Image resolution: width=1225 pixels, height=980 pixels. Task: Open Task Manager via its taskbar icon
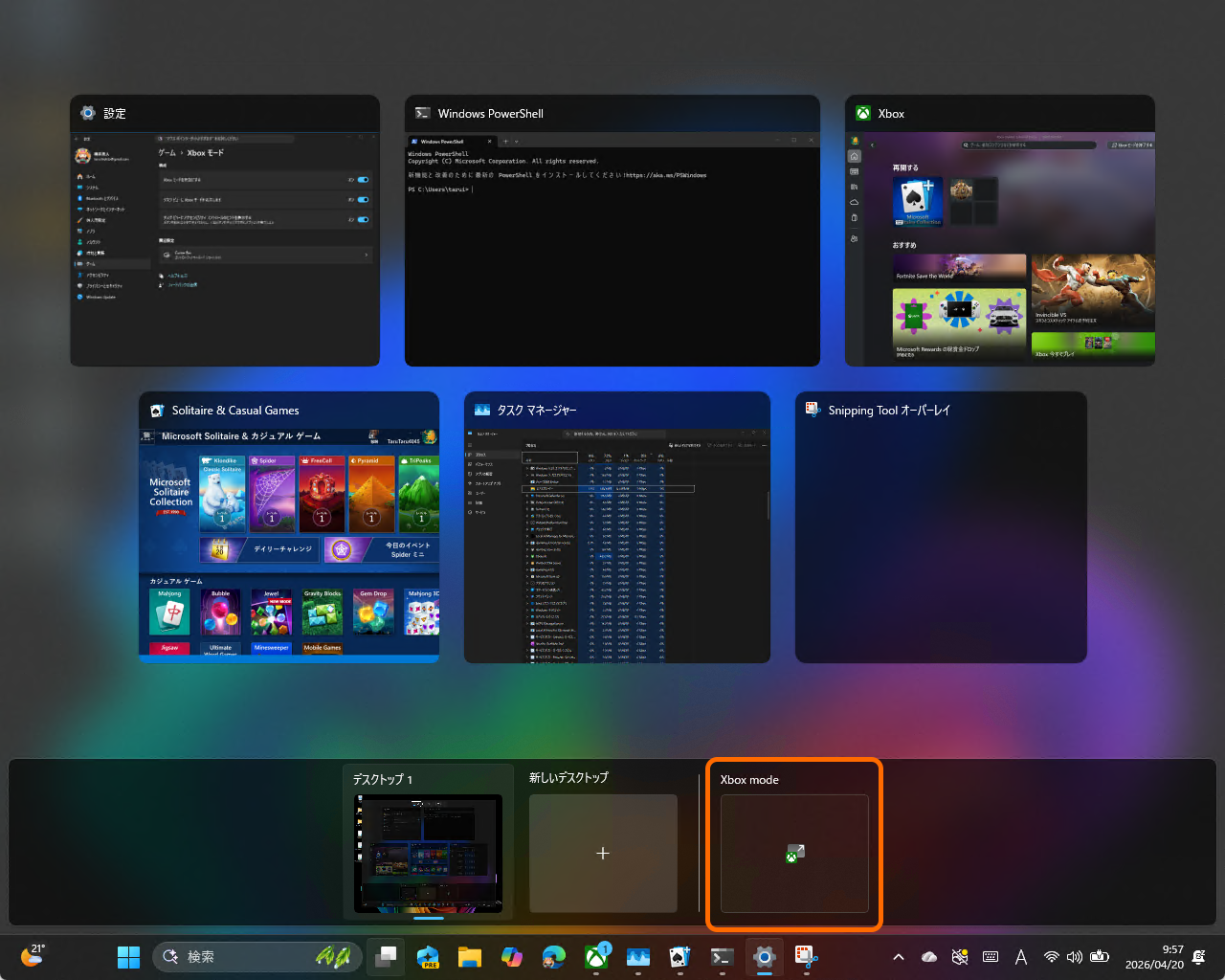(x=637, y=955)
